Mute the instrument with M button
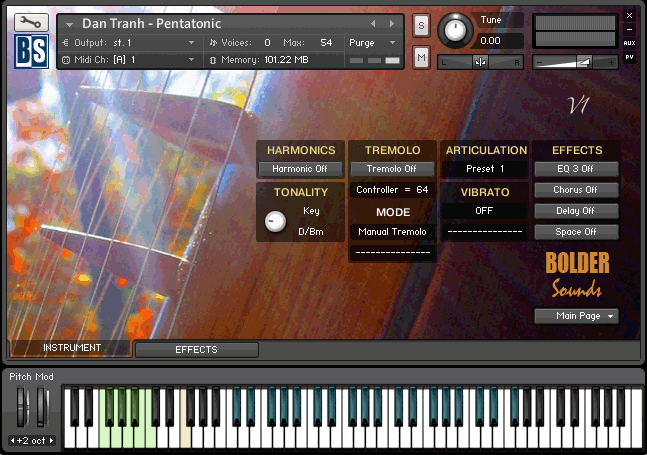647x455 pixels. [421, 58]
